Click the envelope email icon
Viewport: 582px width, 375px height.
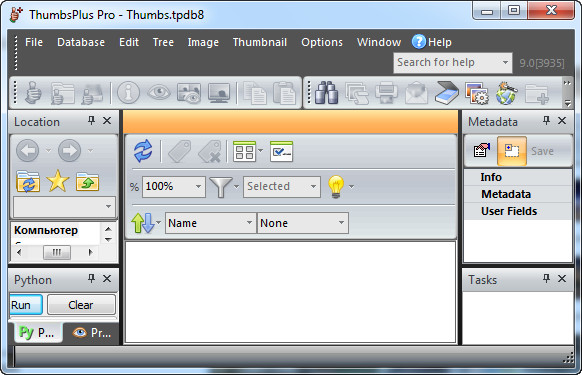coord(416,92)
